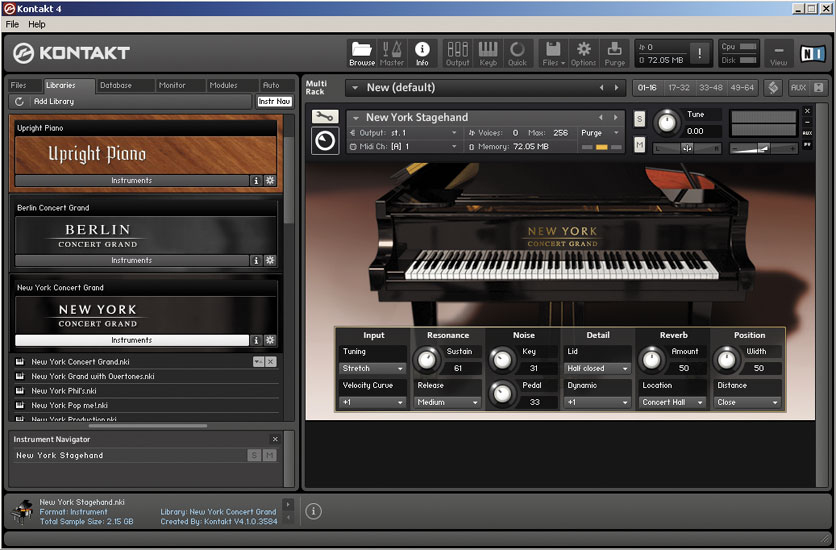Open the File menu
The height and width of the screenshot is (550, 836).
pyautogui.click(x=12, y=24)
